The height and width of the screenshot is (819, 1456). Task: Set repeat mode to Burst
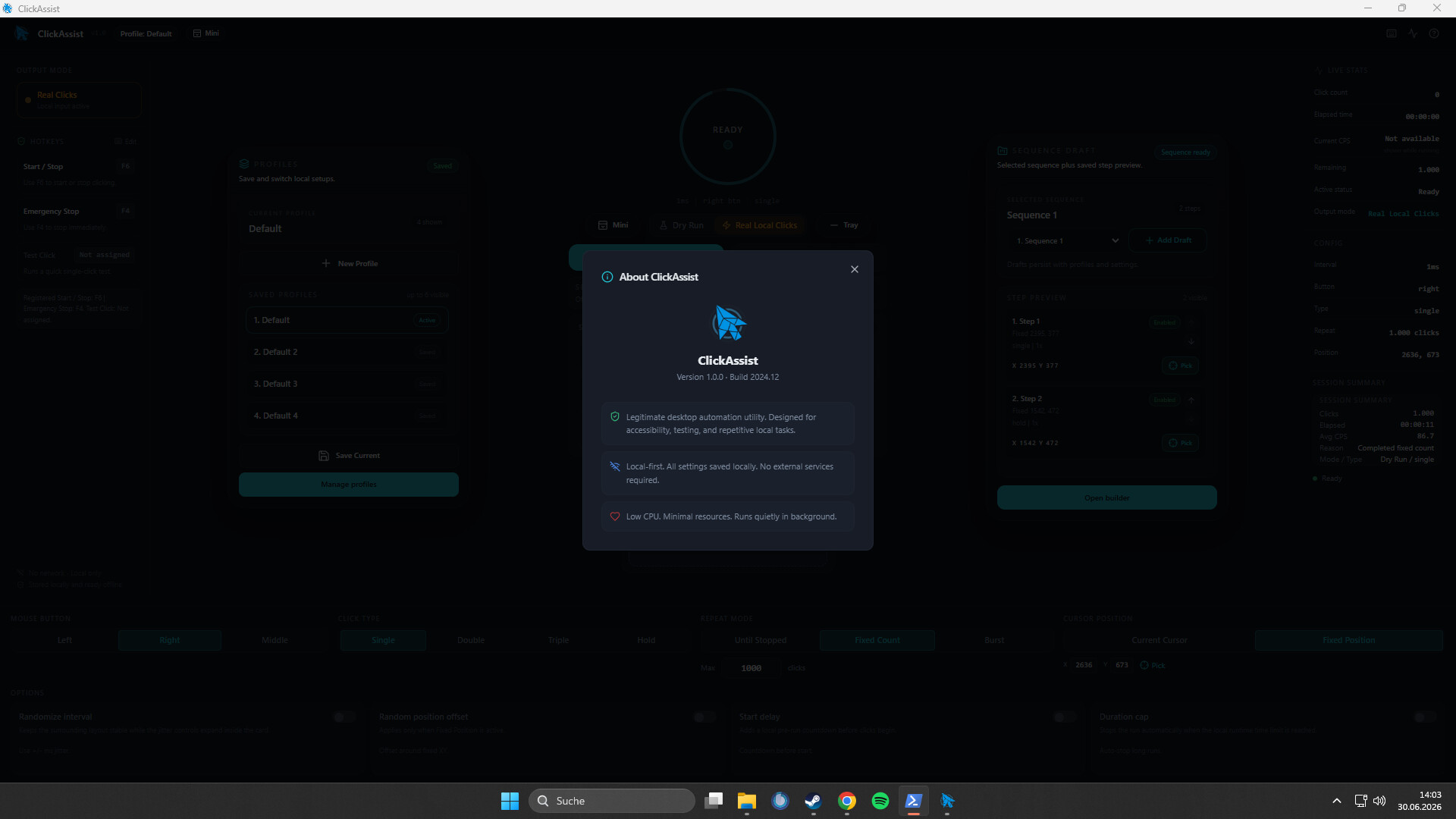click(x=994, y=640)
